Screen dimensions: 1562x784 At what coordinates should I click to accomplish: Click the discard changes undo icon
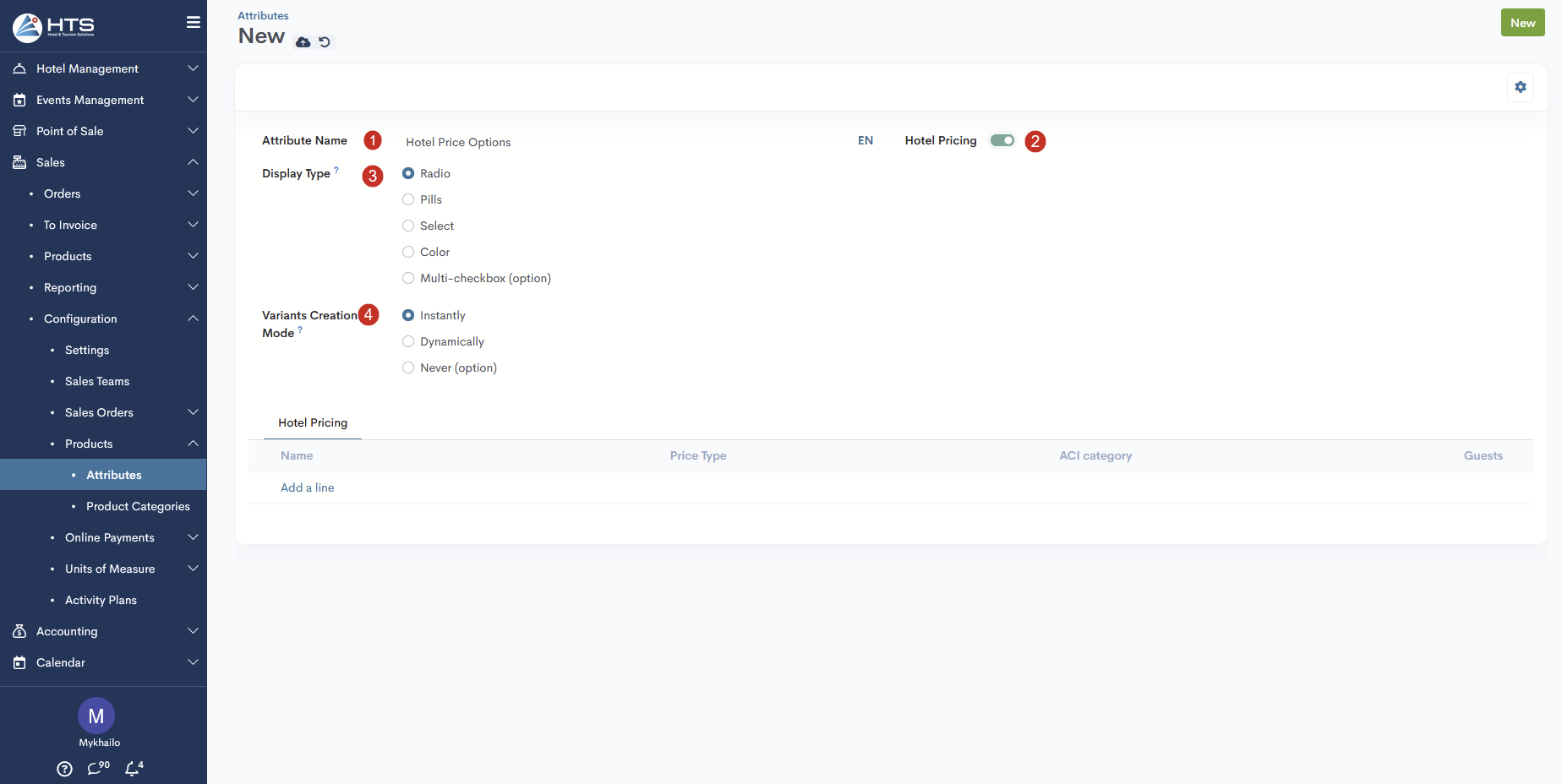coord(325,42)
